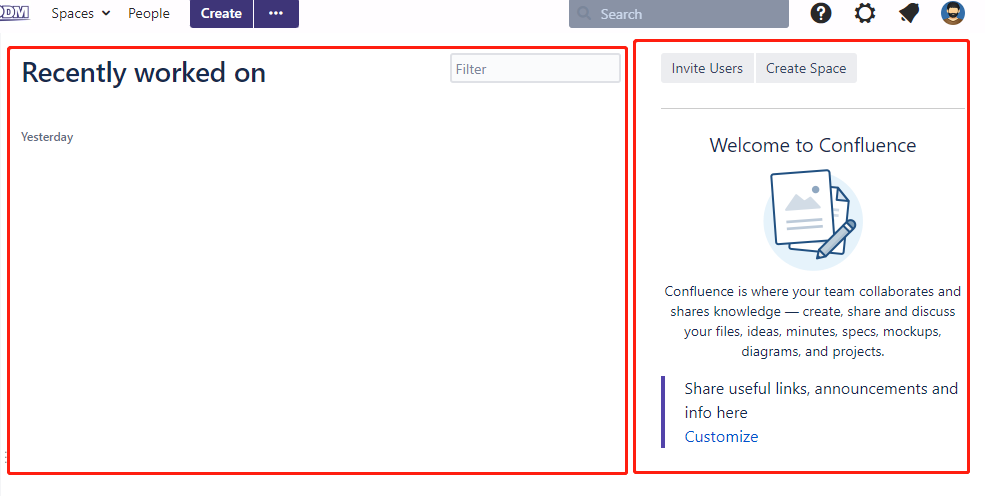Focus the Search field in header

(678, 14)
